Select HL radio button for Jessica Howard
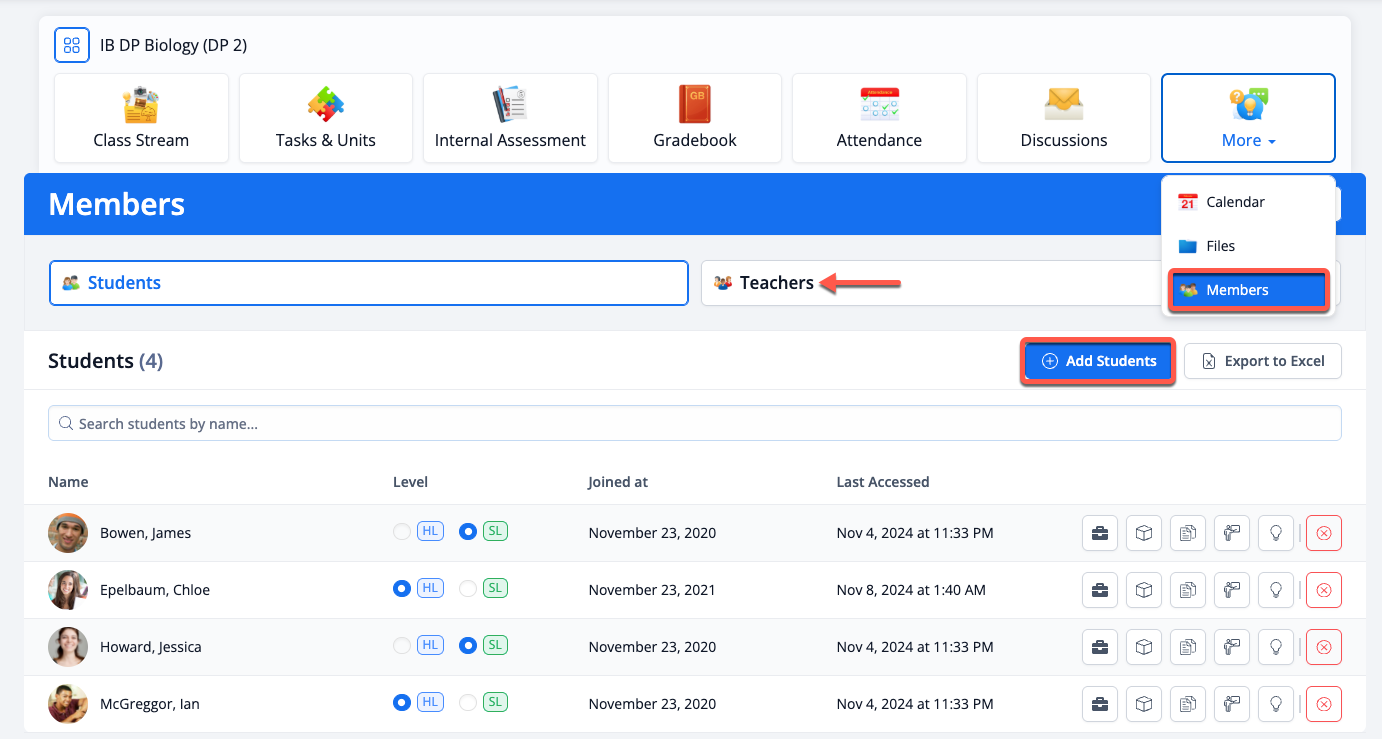The height and width of the screenshot is (739, 1382). (x=402, y=646)
